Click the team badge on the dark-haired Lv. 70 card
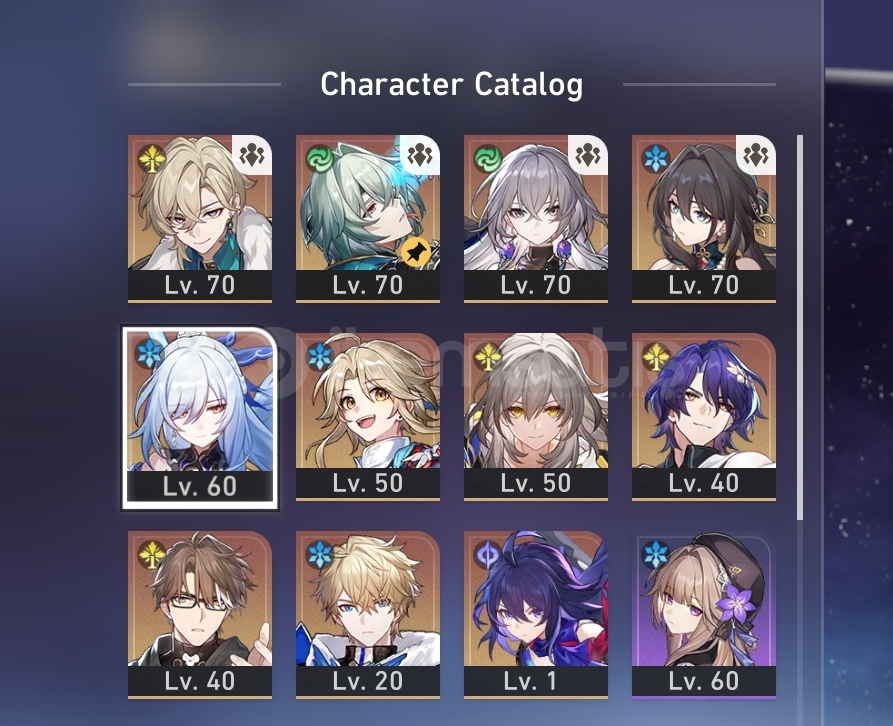The image size is (893, 726). click(x=756, y=154)
